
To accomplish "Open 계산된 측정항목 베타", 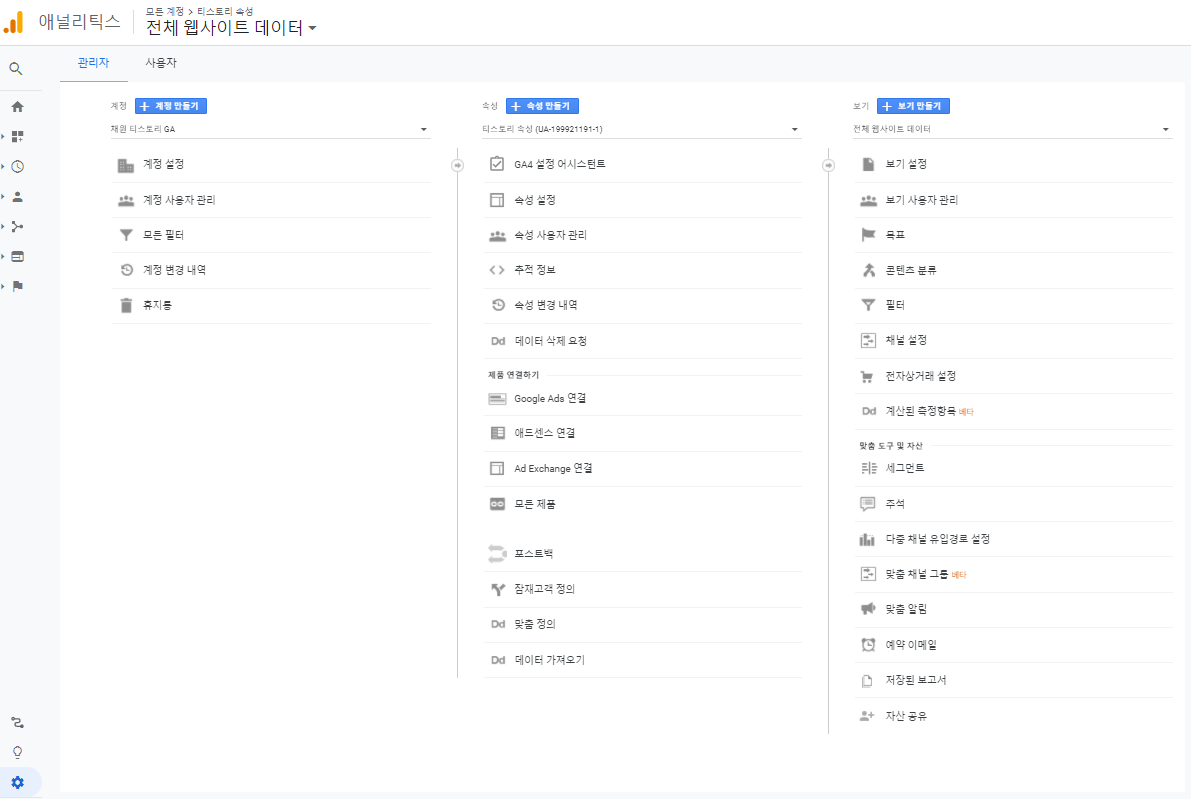I will (x=1013, y=412).
